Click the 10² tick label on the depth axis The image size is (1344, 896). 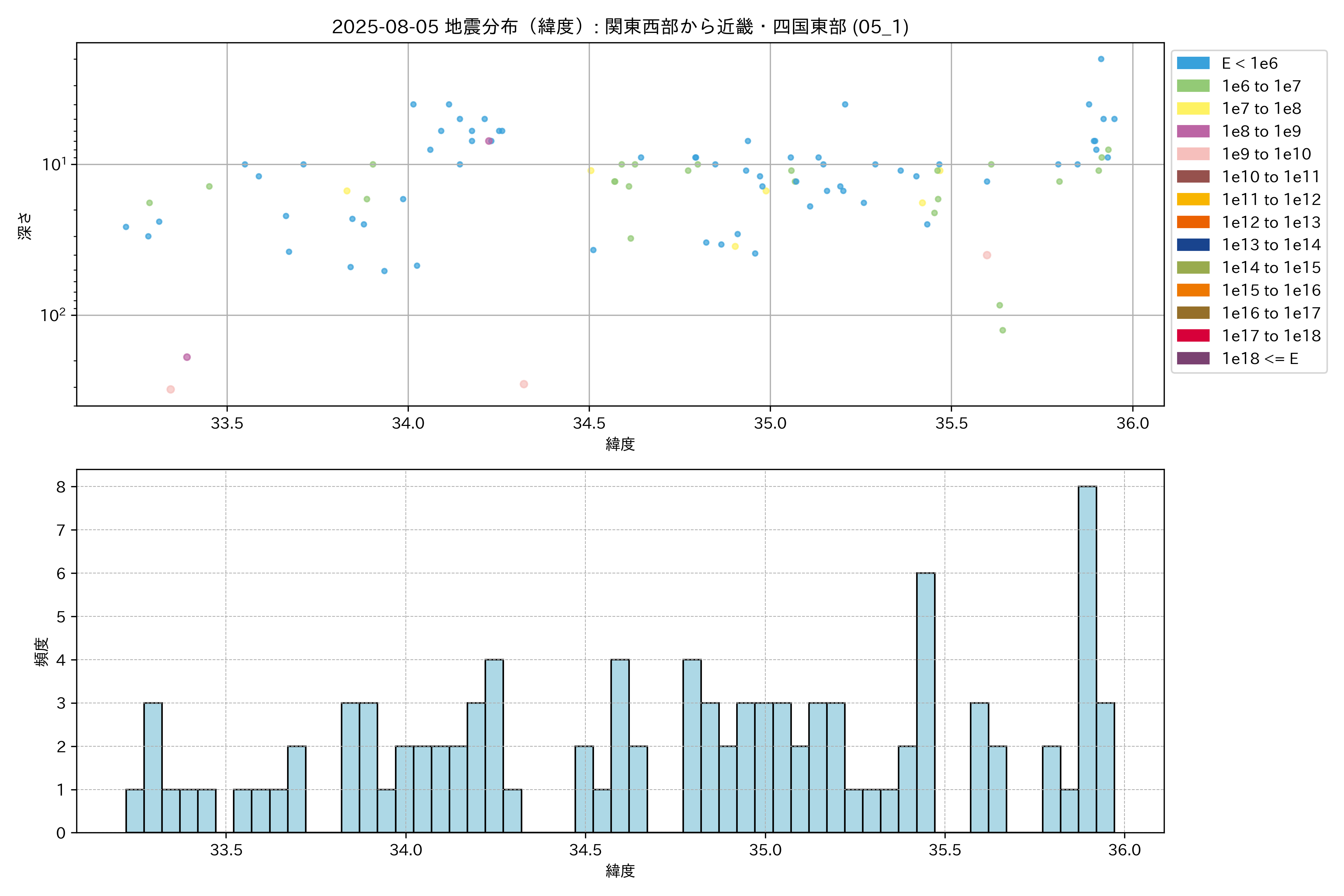pyautogui.click(x=53, y=315)
